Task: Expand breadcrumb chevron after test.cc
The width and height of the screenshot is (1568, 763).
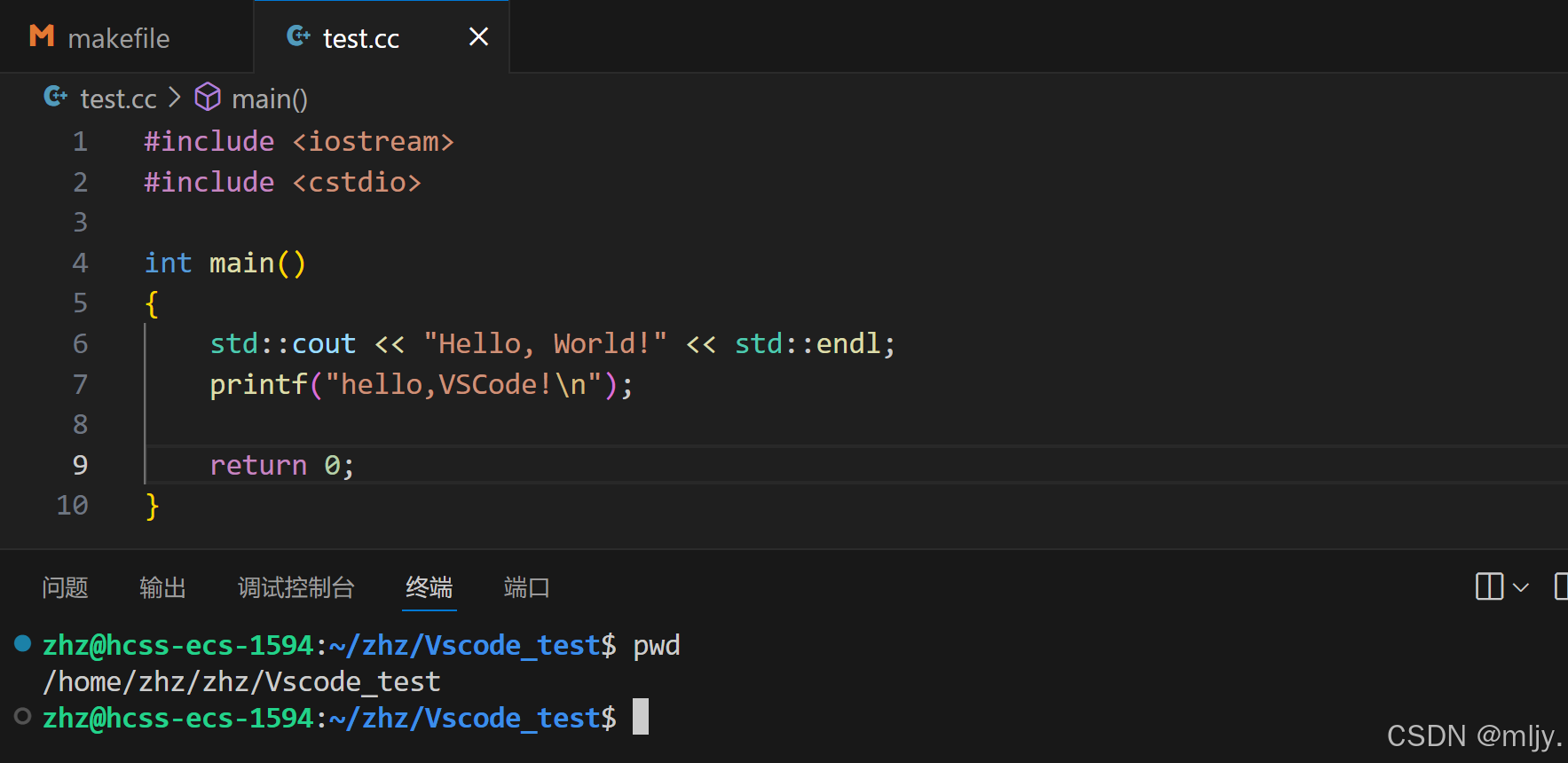Action: click(175, 98)
